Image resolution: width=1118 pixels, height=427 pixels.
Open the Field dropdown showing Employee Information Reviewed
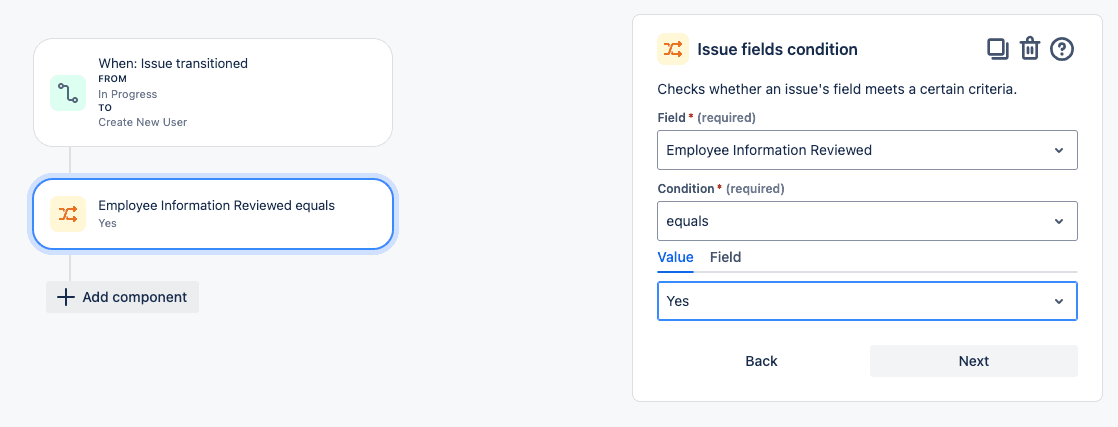(867, 150)
